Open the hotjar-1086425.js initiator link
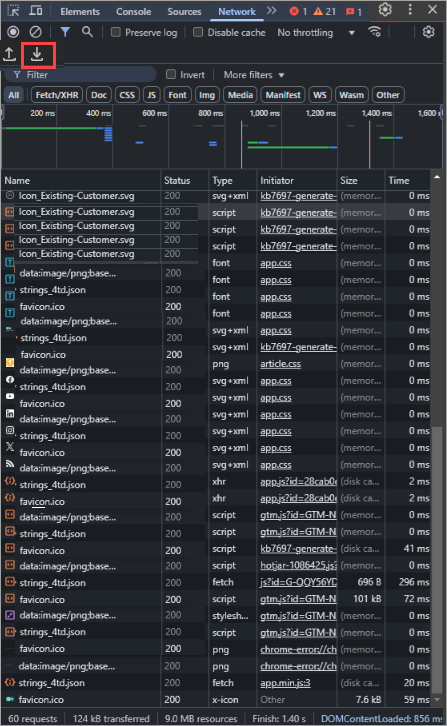 298,565
